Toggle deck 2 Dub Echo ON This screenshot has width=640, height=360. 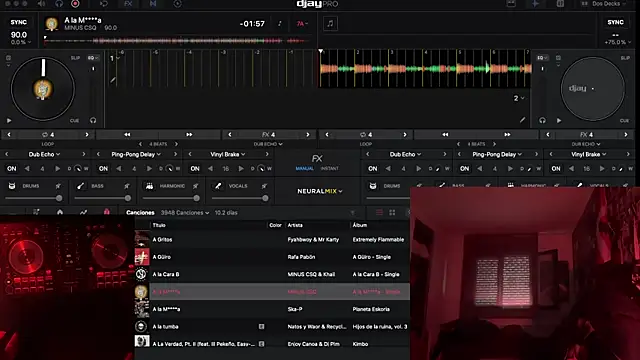[373, 169]
